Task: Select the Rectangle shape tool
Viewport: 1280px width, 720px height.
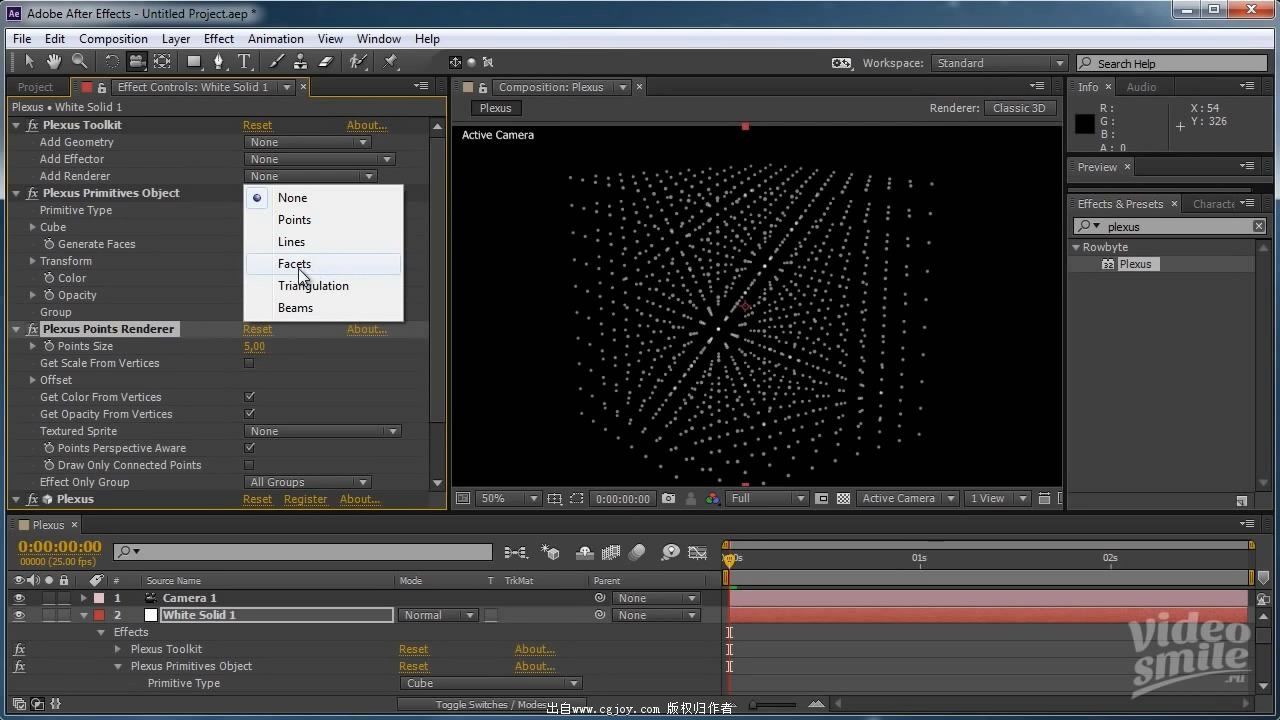Action: (194, 62)
